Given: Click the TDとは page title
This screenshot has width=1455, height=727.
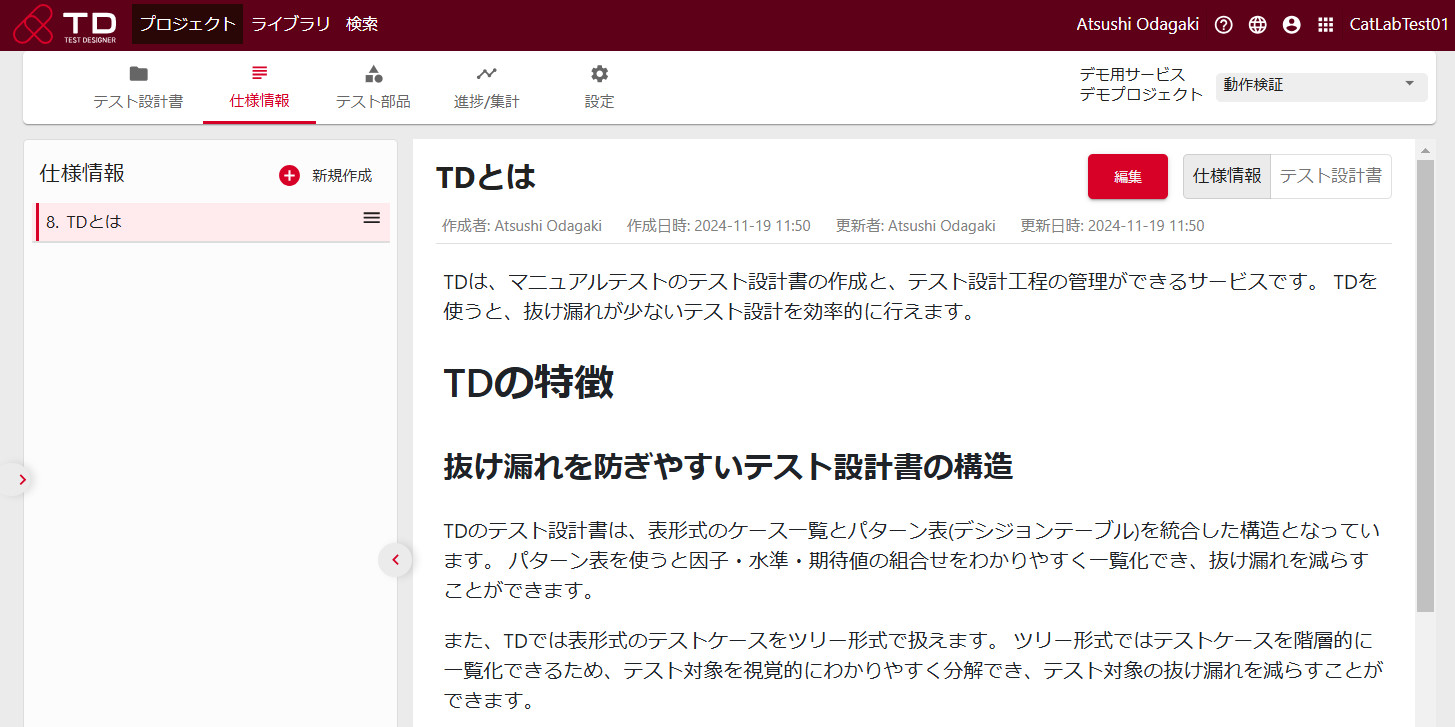Looking at the screenshot, I should [x=486, y=177].
